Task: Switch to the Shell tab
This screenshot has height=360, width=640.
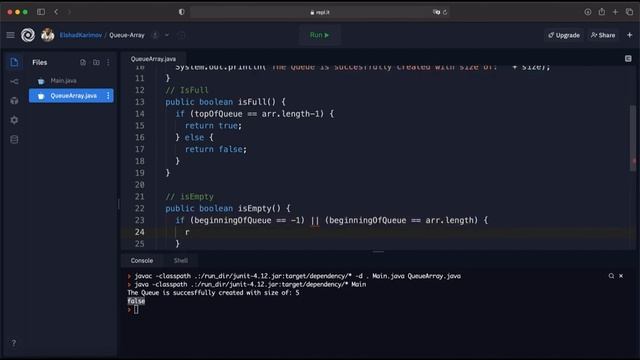Action: [x=180, y=260]
